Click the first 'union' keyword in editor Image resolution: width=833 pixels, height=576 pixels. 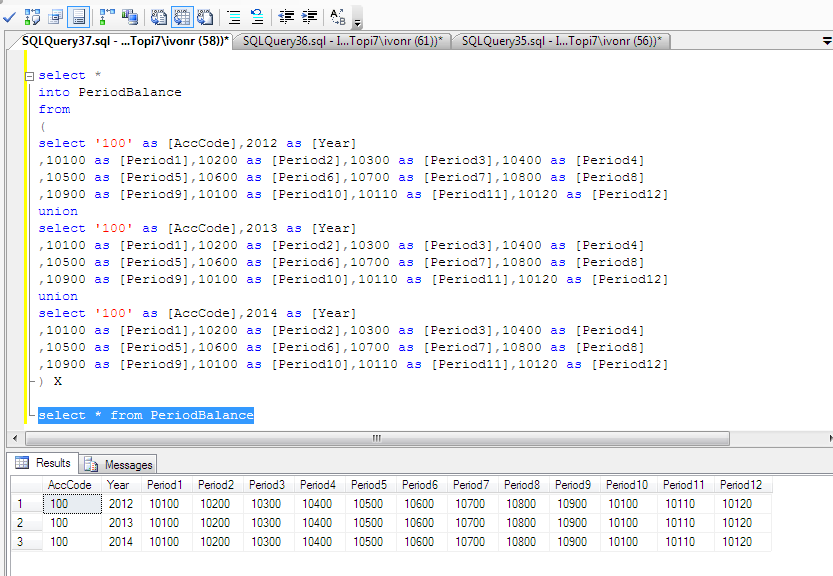point(58,211)
